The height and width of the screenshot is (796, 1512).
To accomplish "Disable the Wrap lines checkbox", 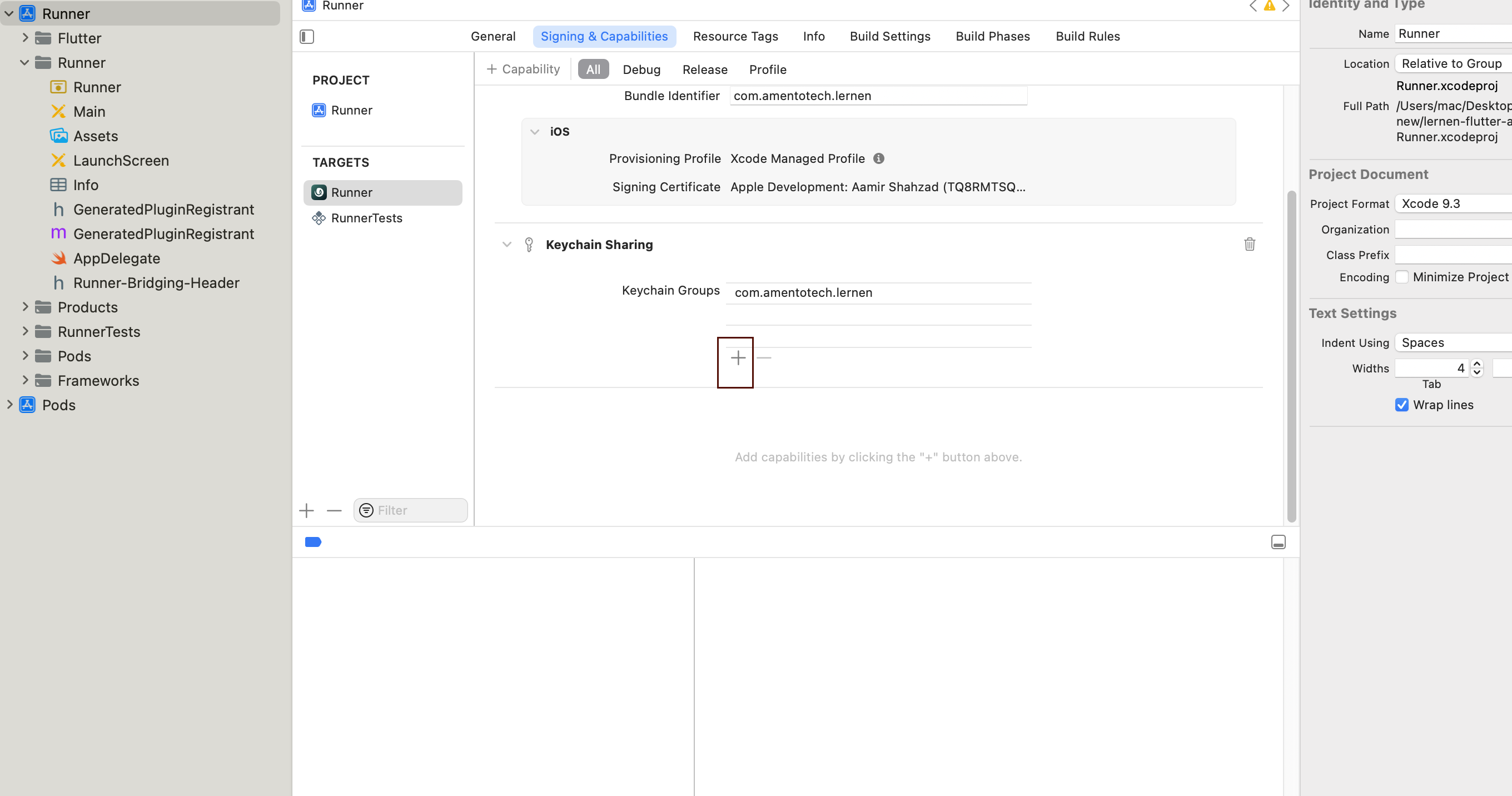I will 1401,405.
